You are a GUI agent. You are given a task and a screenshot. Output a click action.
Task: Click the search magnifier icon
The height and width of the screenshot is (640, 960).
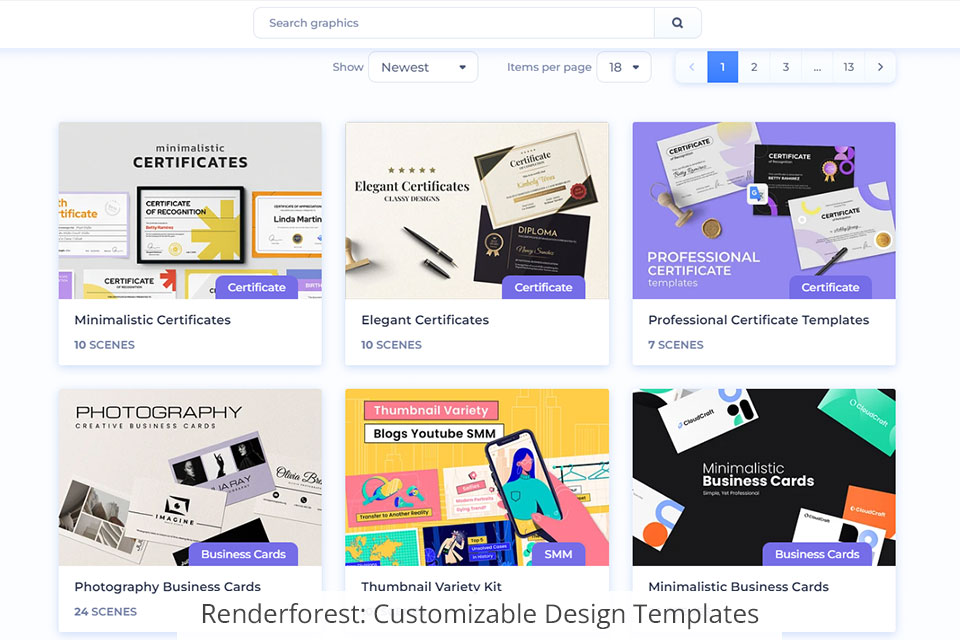677,23
